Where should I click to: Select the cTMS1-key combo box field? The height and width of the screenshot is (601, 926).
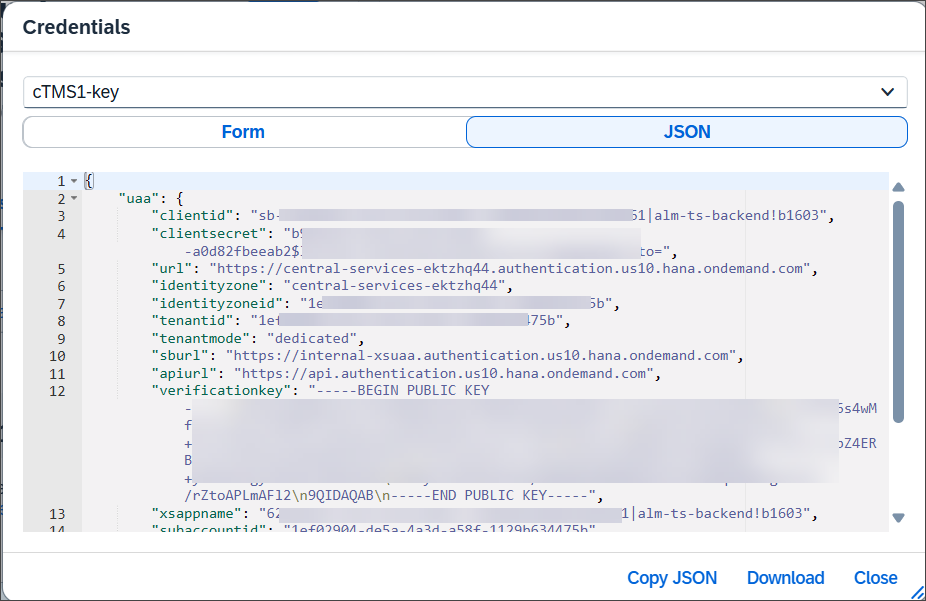465,92
